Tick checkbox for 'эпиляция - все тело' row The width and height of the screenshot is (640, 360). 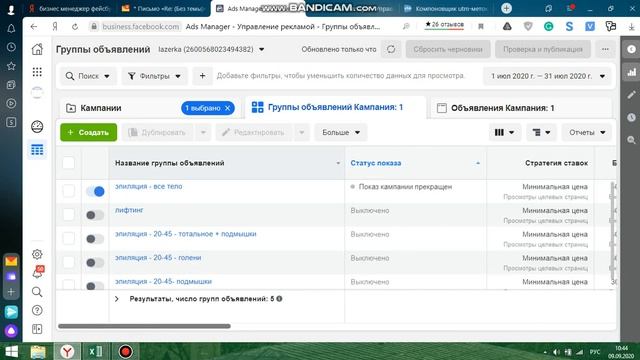69,191
